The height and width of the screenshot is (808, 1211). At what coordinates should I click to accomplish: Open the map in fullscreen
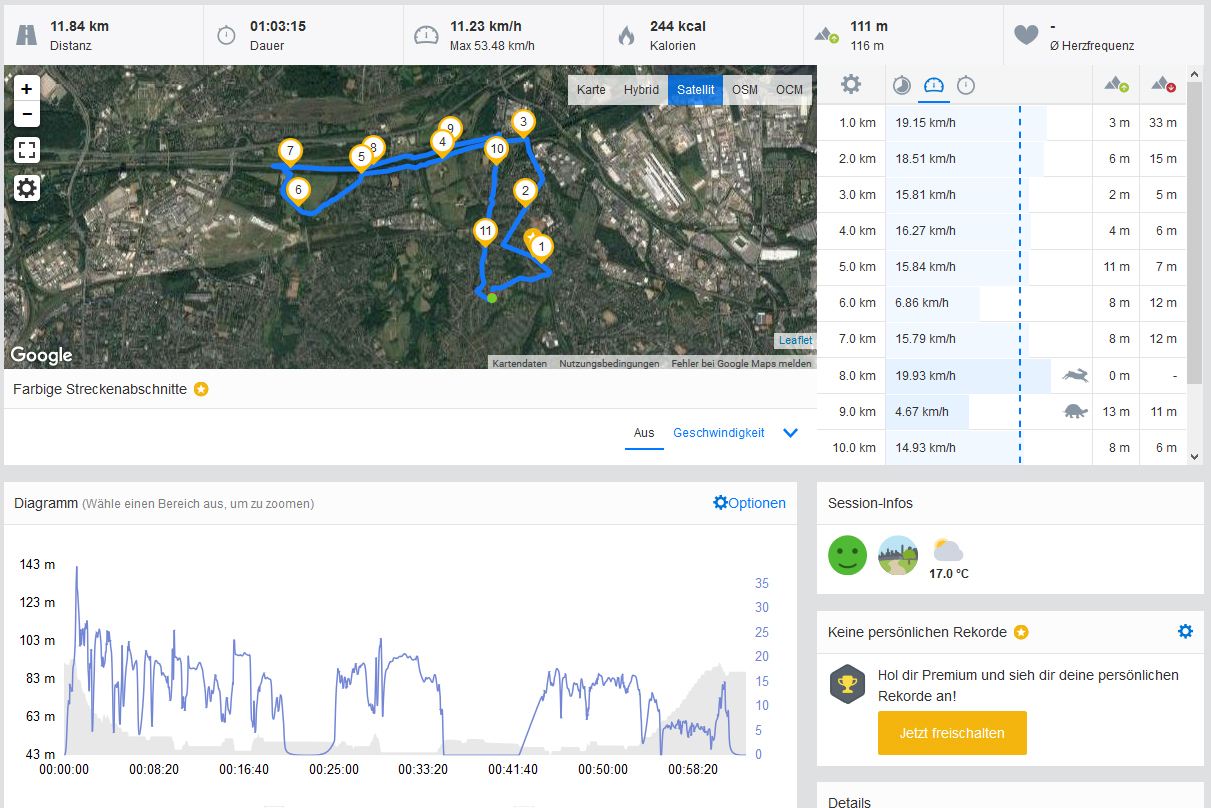(x=27, y=151)
